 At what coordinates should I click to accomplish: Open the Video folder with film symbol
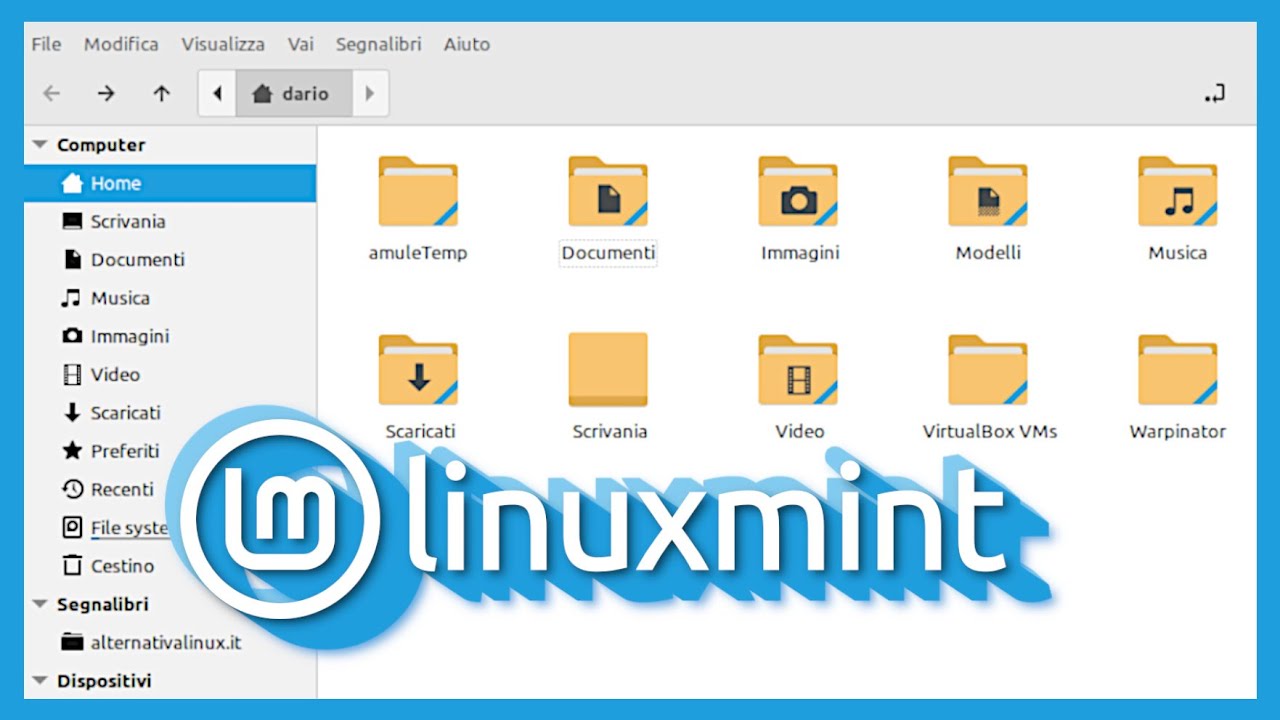tap(798, 370)
